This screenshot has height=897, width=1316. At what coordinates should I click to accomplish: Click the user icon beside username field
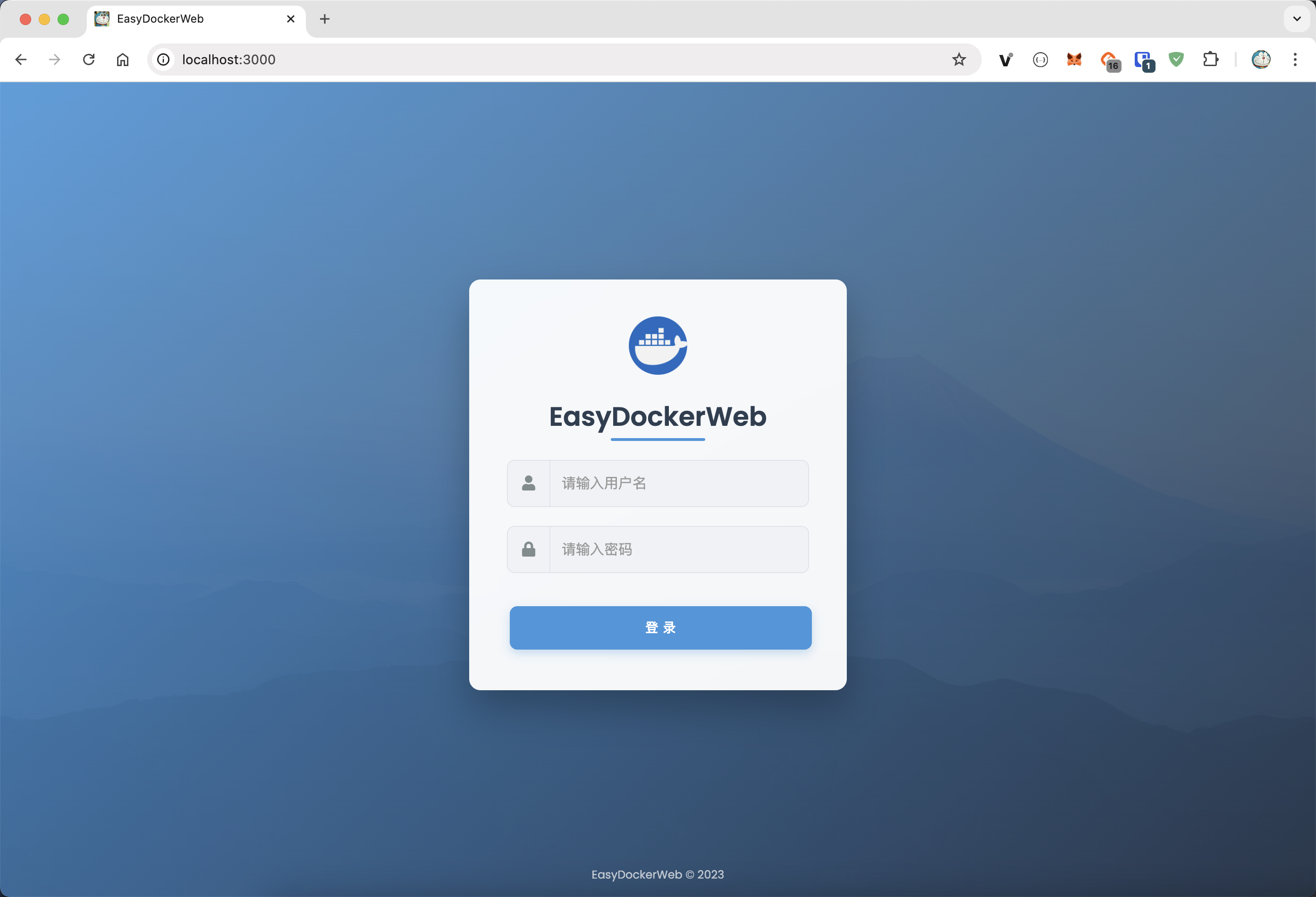coord(528,483)
